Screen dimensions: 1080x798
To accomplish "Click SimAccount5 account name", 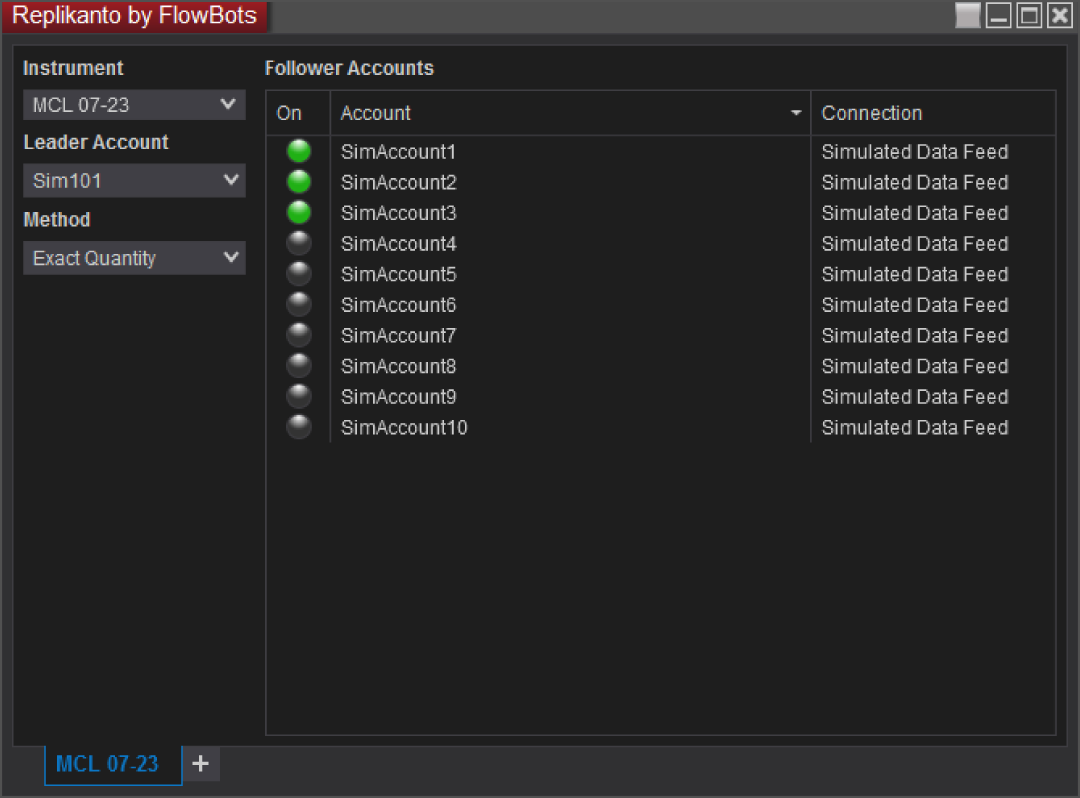I will [399, 274].
